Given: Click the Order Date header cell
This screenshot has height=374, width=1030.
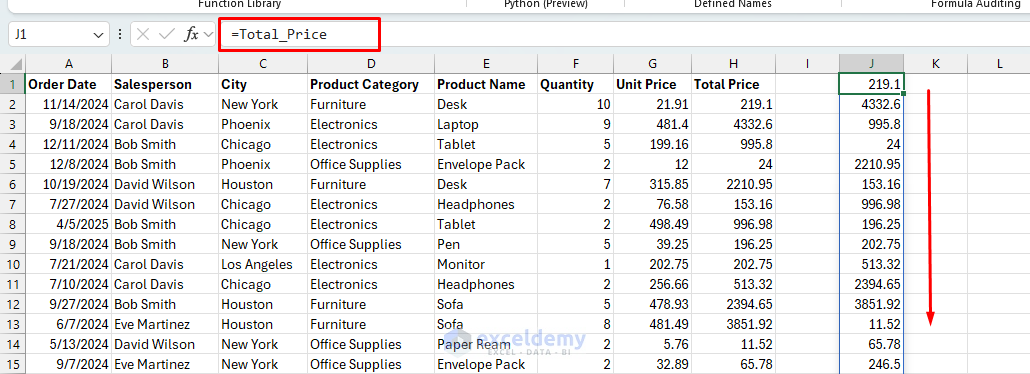Looking at the screenshot, I should (68, 84).
